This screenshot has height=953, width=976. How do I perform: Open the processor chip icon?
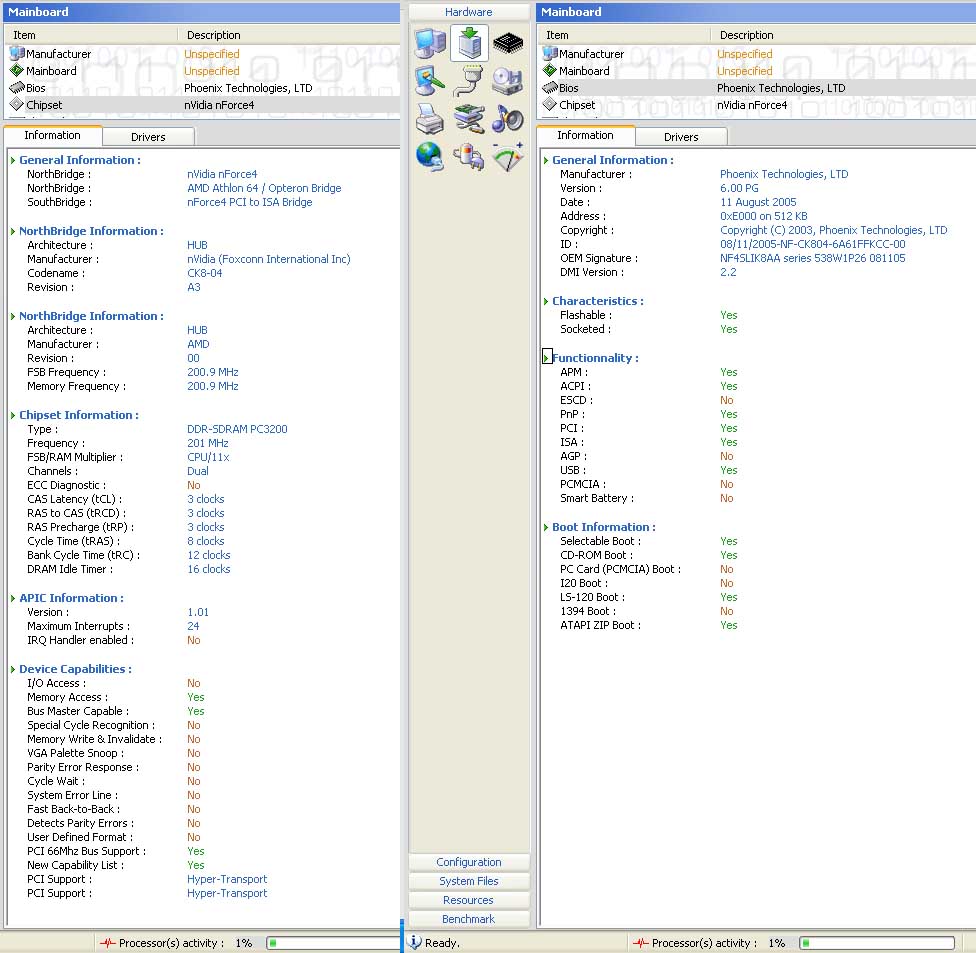[508, 43]
